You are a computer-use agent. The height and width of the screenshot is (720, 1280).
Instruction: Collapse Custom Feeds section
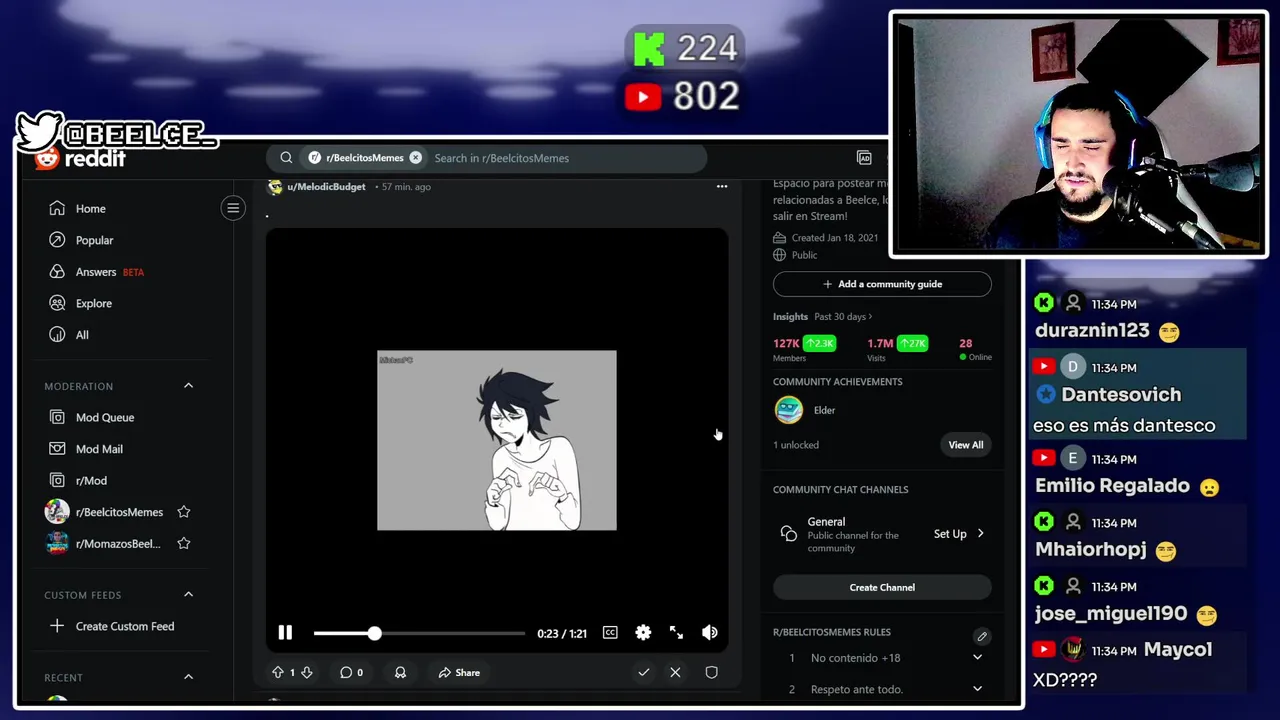188,595
